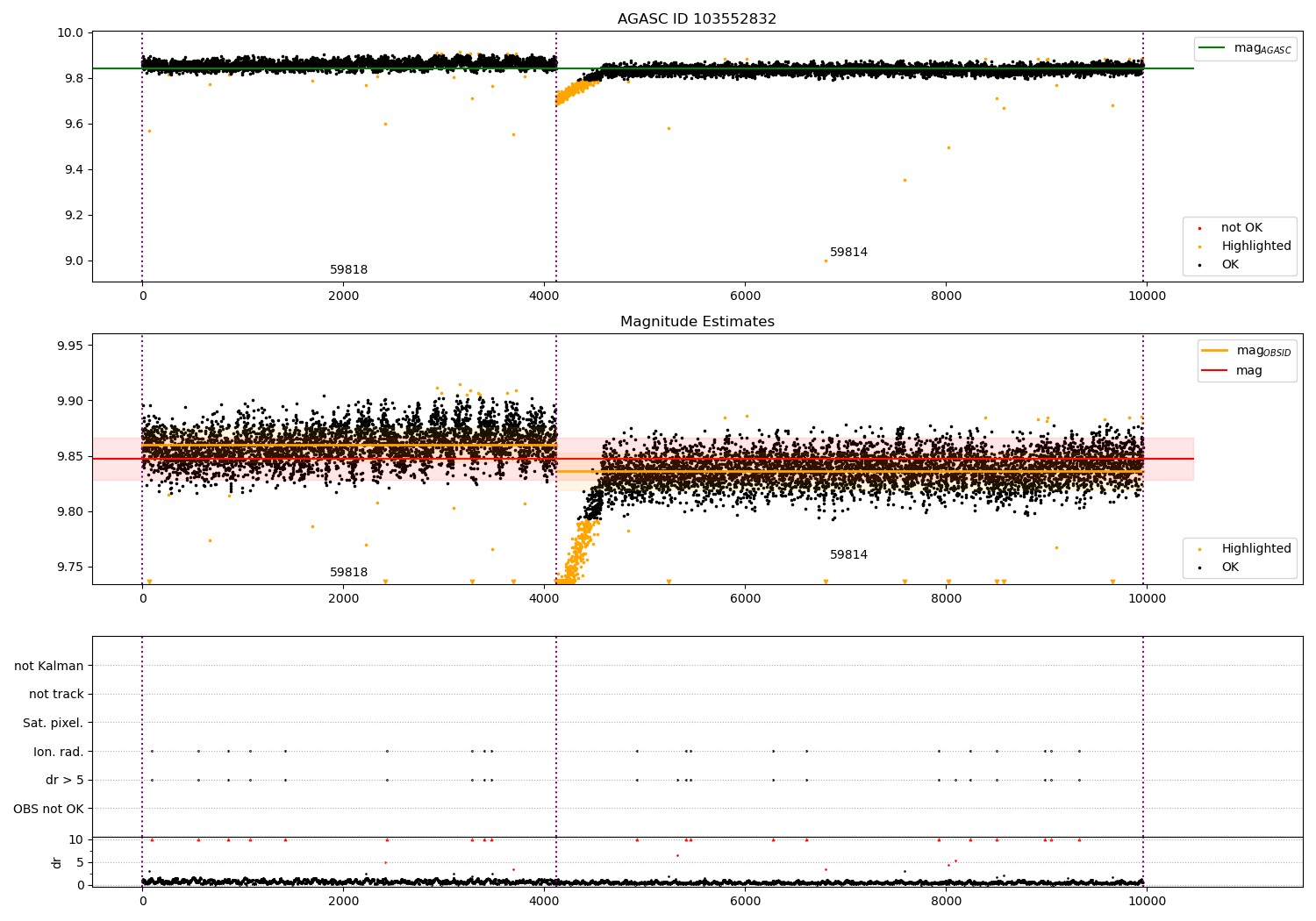Click the red line sample beside "mag" legend entry
This screenshot has width=1316, height=921.
point(1215,371)
